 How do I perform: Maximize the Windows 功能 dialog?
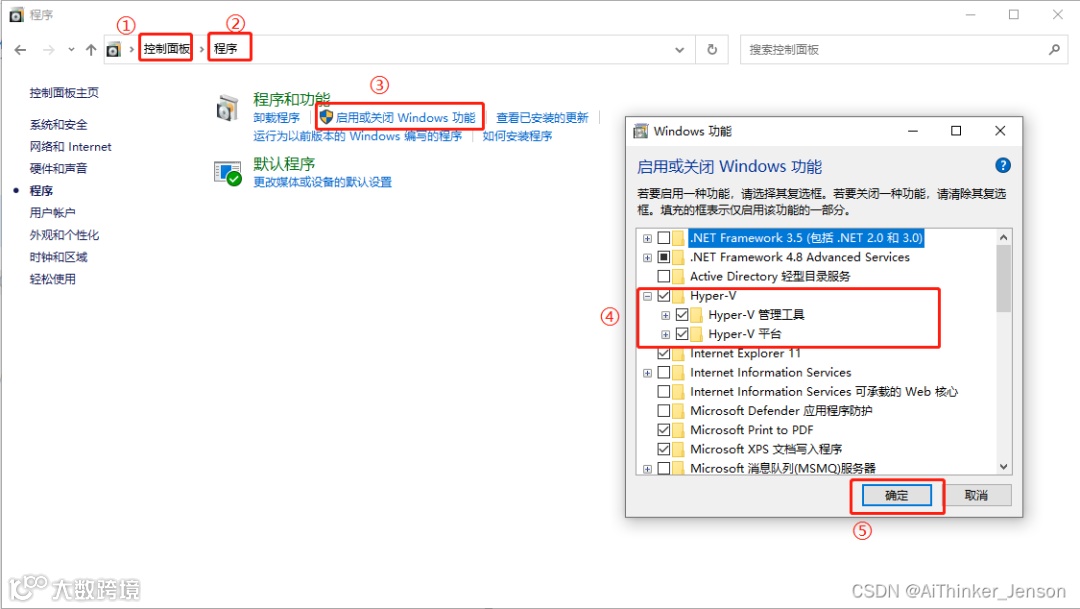coord(956,131)
